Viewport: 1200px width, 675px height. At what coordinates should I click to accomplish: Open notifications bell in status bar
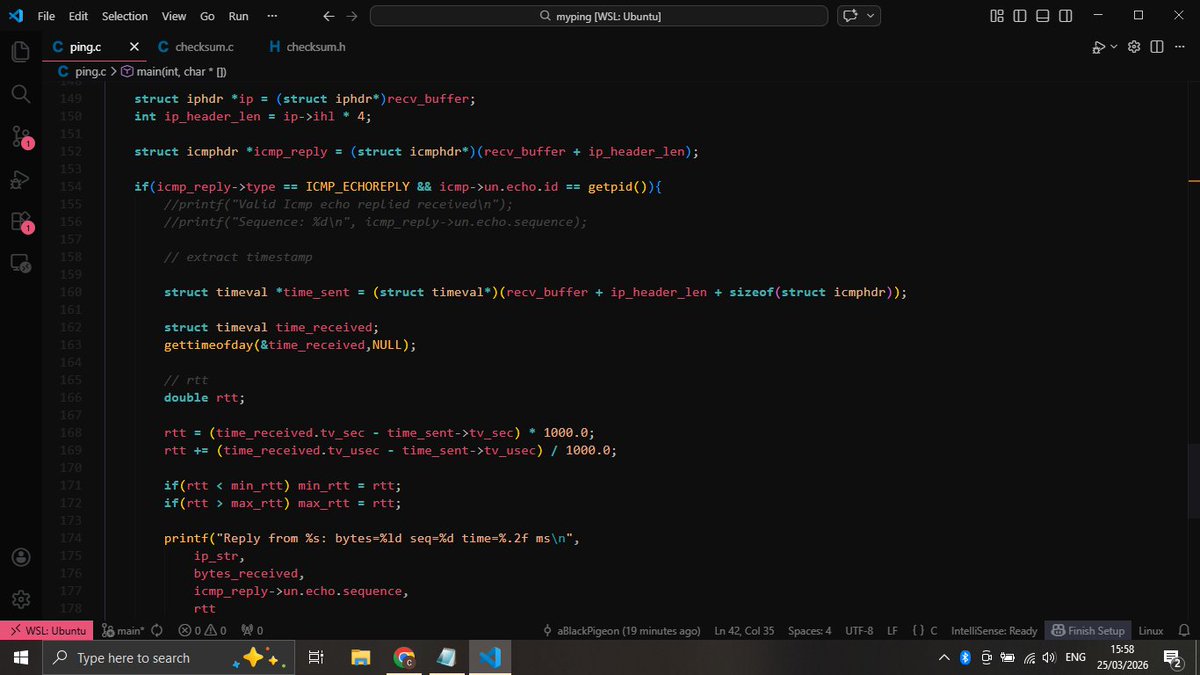pos(1183,631)
